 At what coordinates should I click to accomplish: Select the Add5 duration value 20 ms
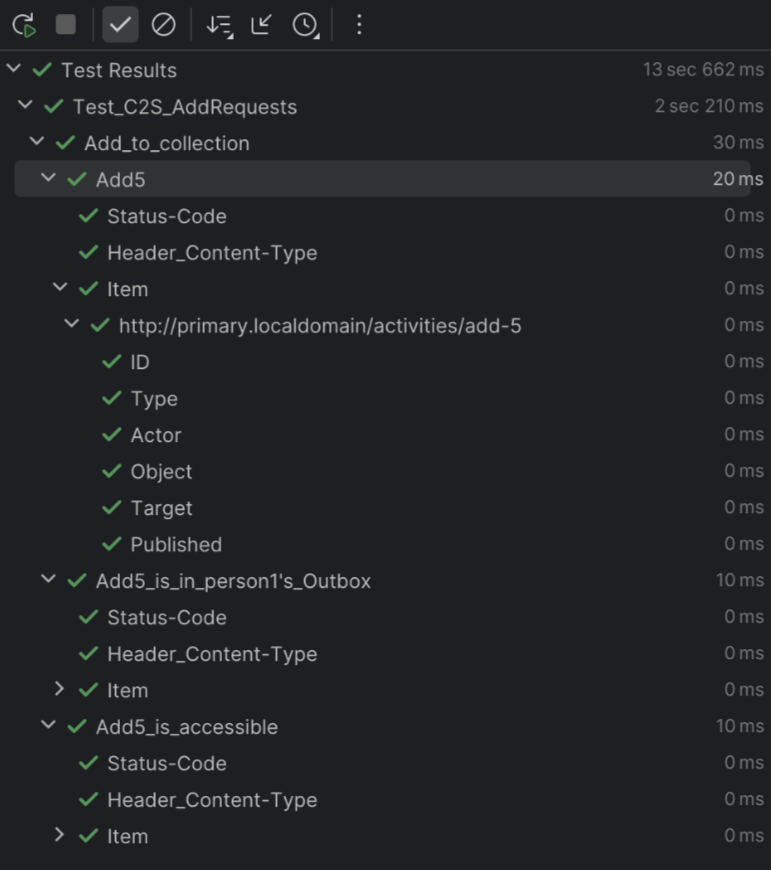(738, 179)
